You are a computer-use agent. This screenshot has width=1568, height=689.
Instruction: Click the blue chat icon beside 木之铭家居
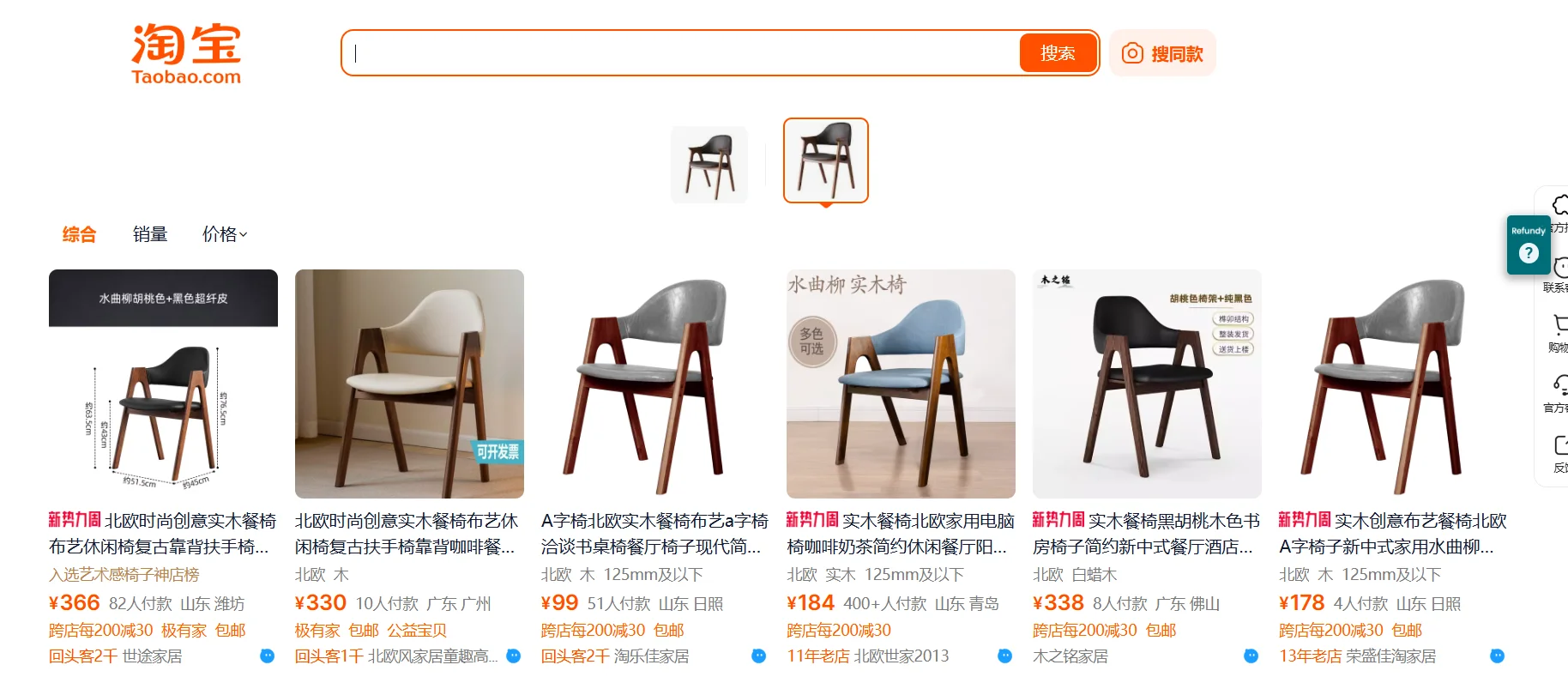1251,656
